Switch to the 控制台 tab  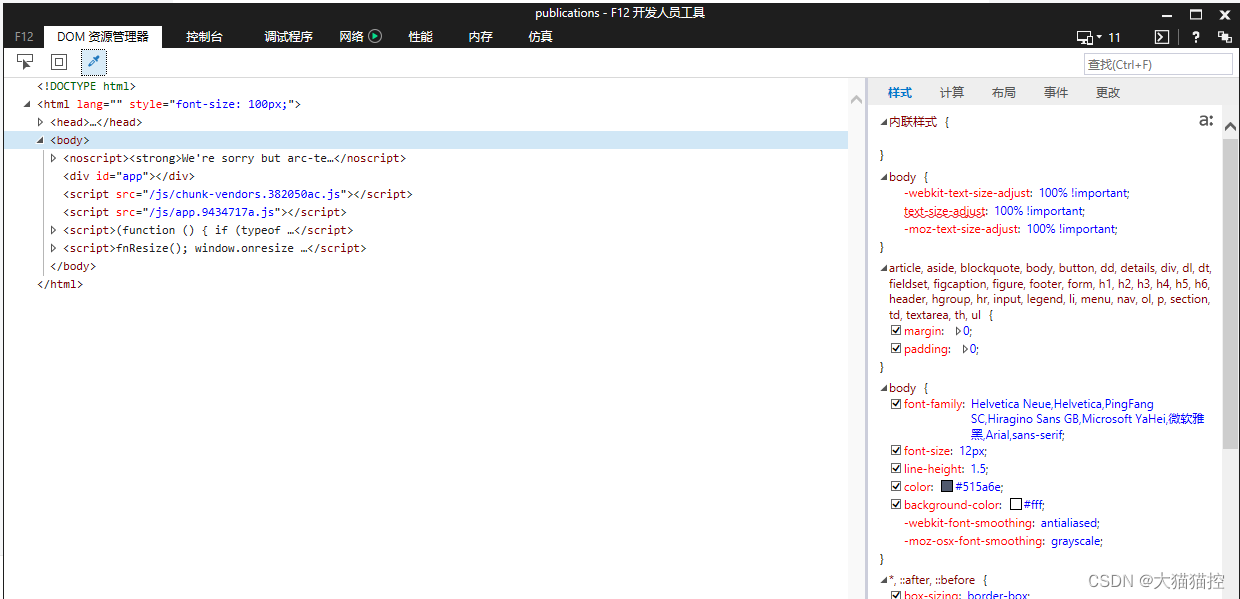pyautogui.click(x=204, y=36)
